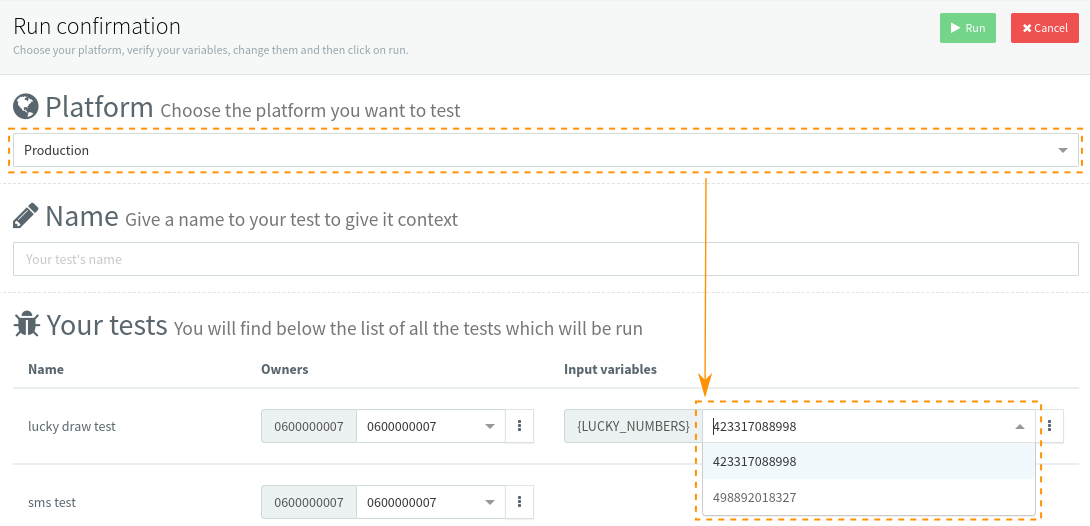This screenshot has height=526, width=1090.
Task: Click the play icon inside Run
Action: click(955, 28)
